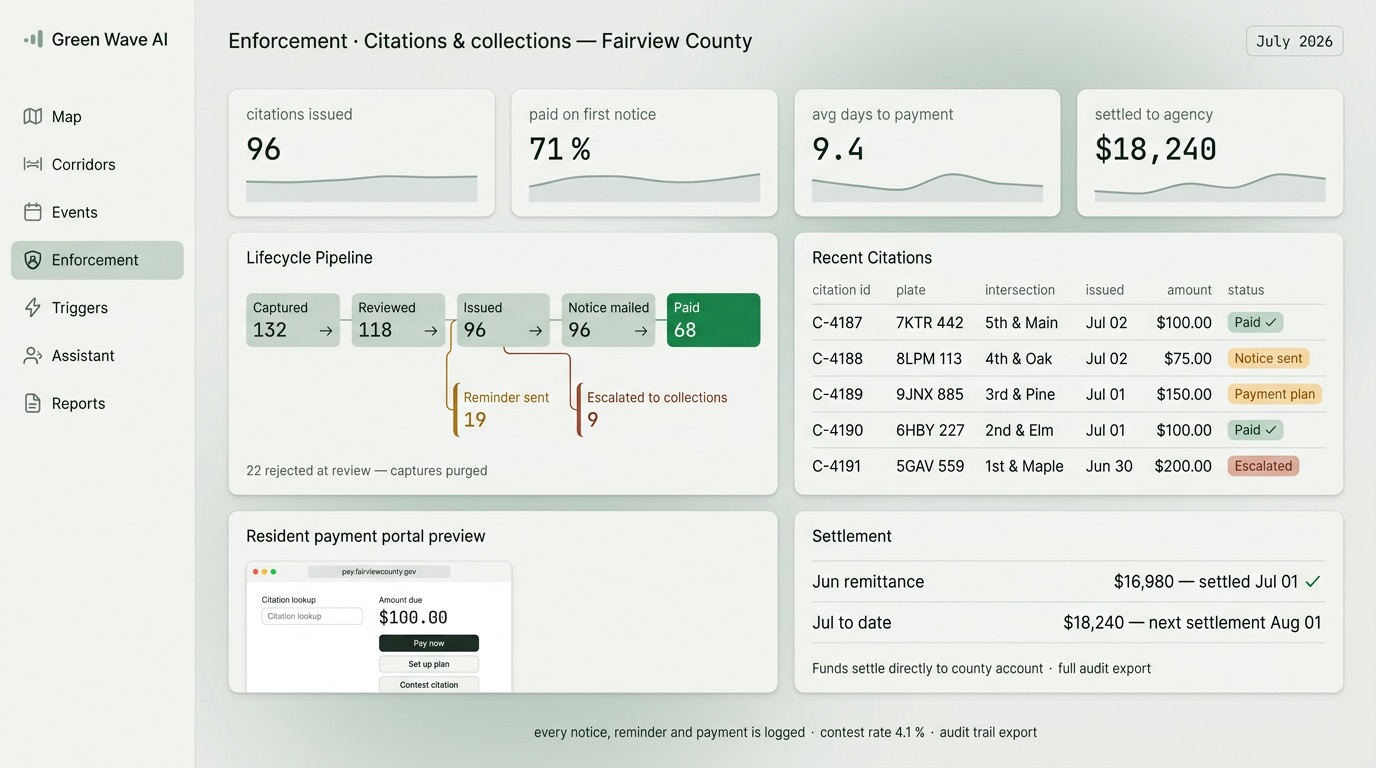The width and height of the screenshot is (1376, 768).
Task: Click the contest rate 4.1 % text
Action: [872, 732]
